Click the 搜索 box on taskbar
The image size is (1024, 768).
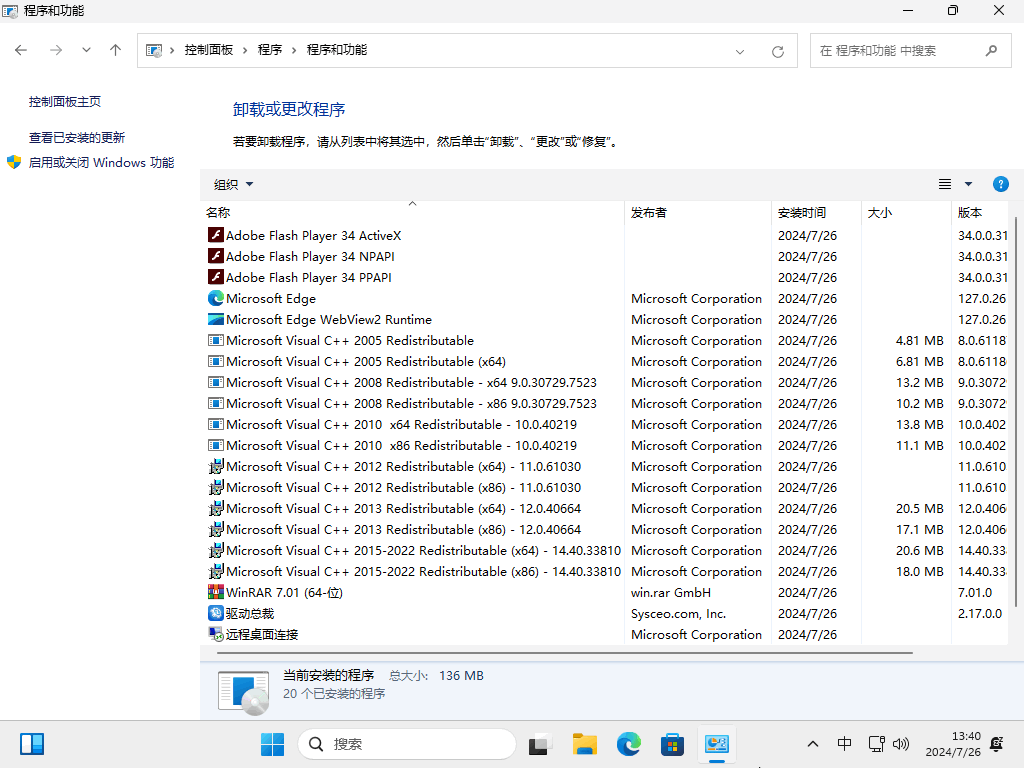408,743
